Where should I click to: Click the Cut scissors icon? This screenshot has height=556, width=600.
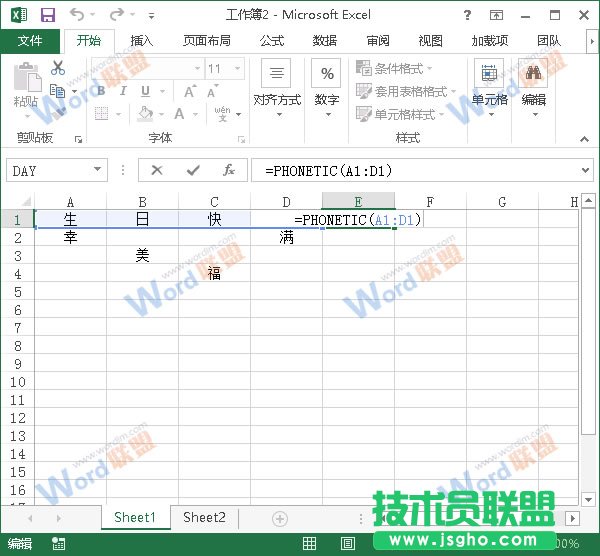(x=58, y=68)
